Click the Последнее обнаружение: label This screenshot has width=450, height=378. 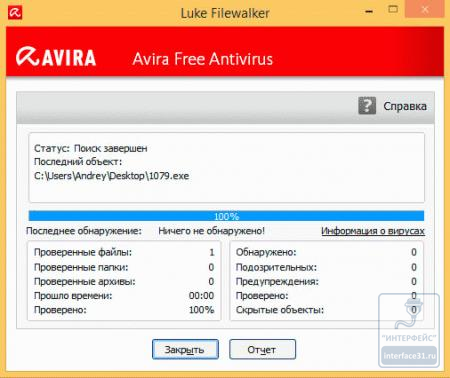84,231
